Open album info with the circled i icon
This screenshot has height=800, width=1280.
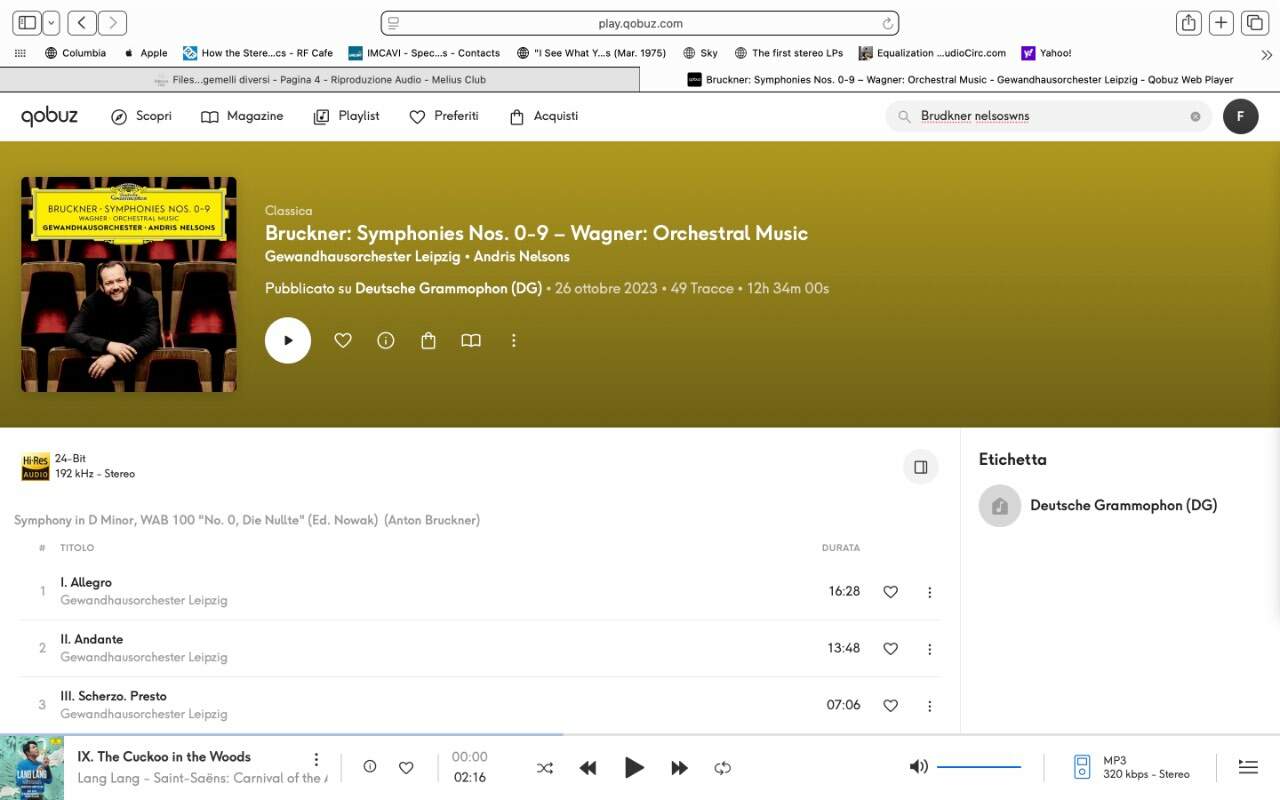385,341
